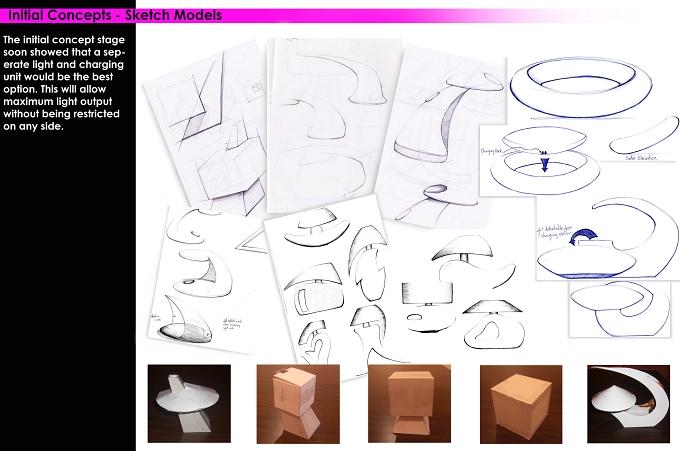Click the blue downward arrow charging dock sketch
Viewport: 680px width, 452px height.
[x=544, y=161]
